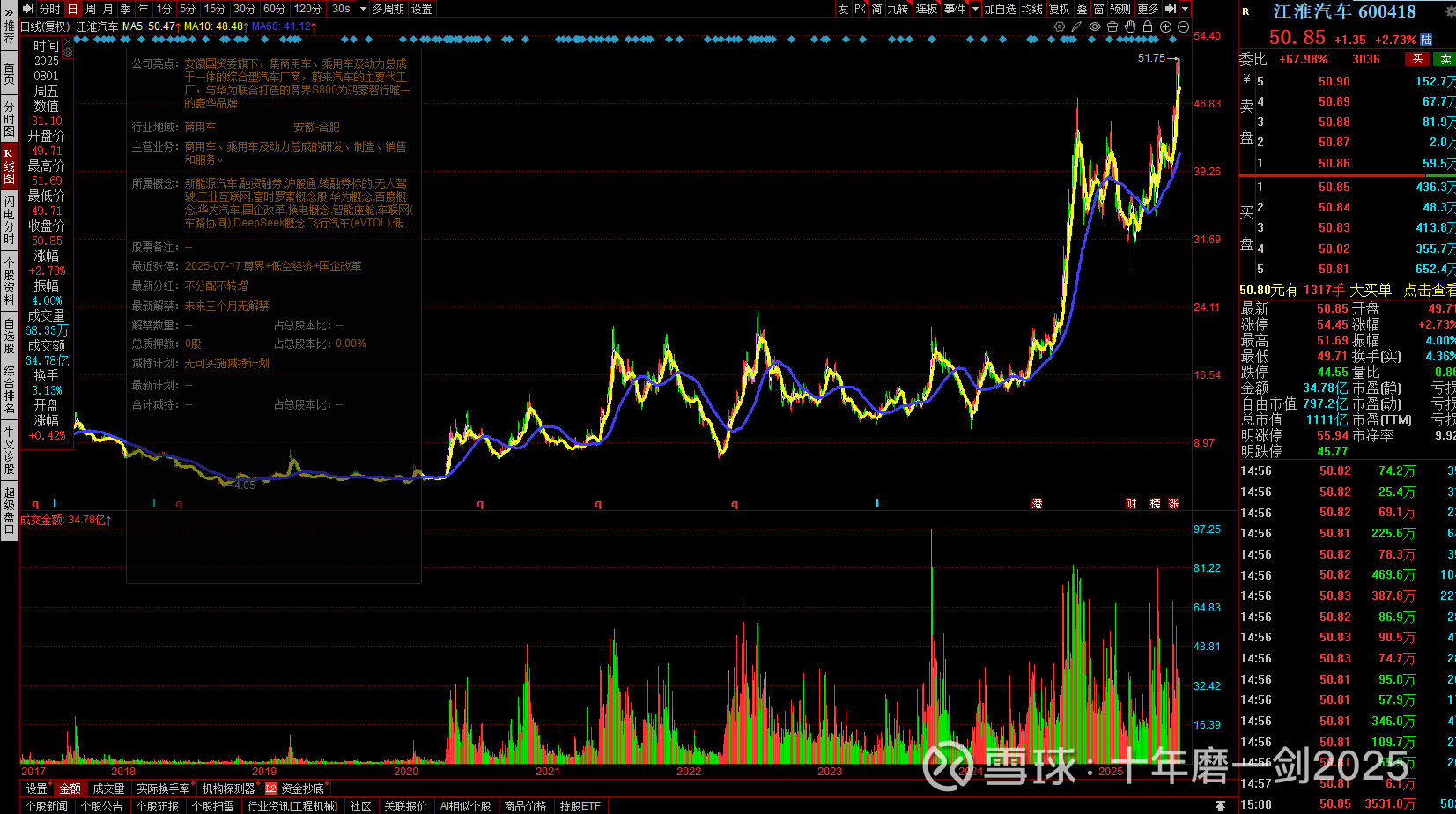Click the chart settings gear icon

tap(1060, 26)
